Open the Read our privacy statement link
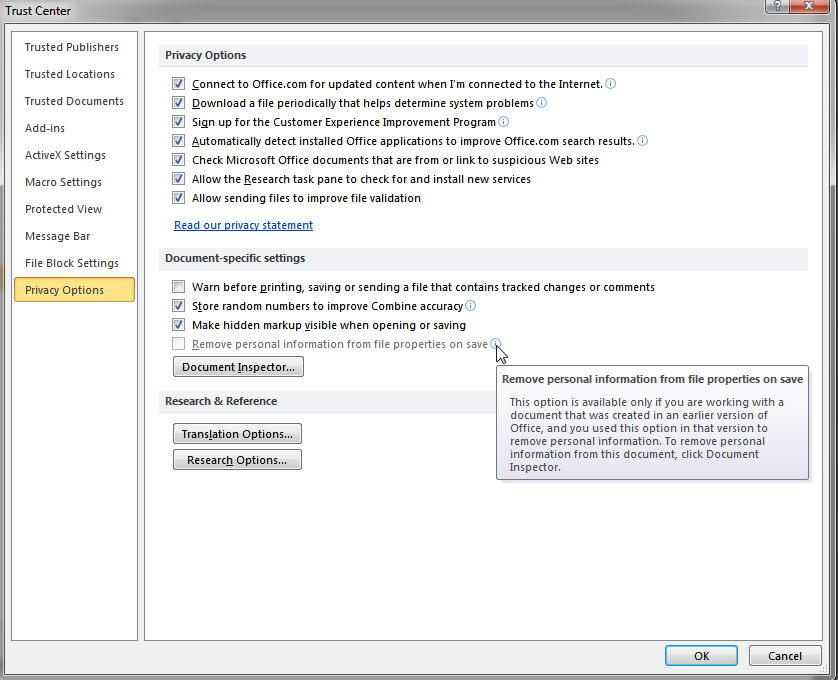The image size is (838, 680). click(x=243, y=225)
